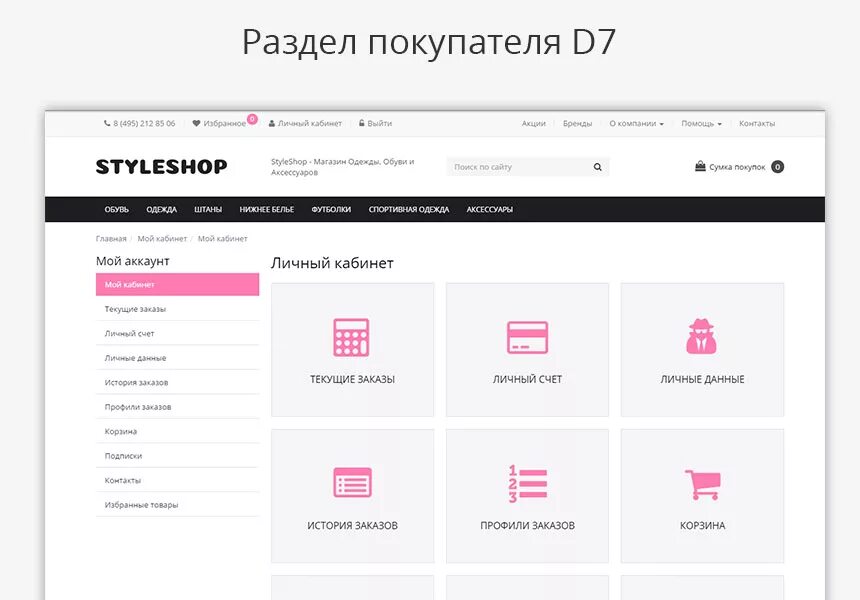
Task: Click the first Мой кабинет breadcrumb link
Action: (162, 239)
